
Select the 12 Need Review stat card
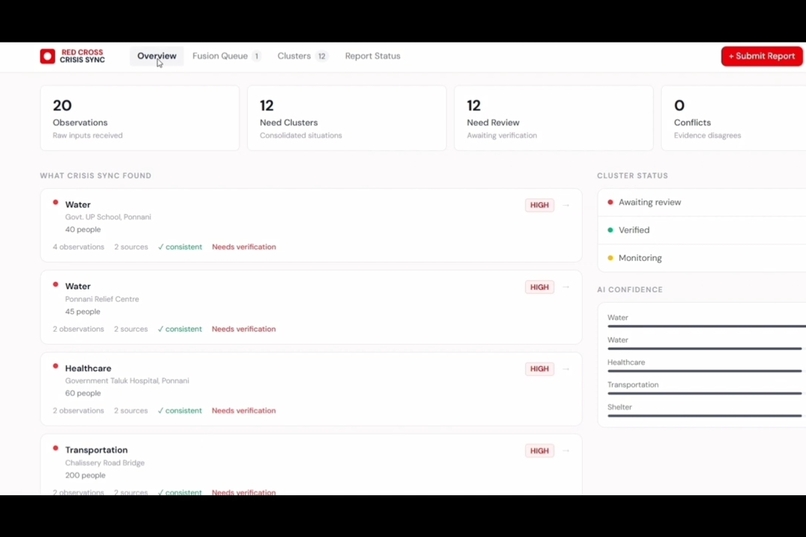[554, 118]
